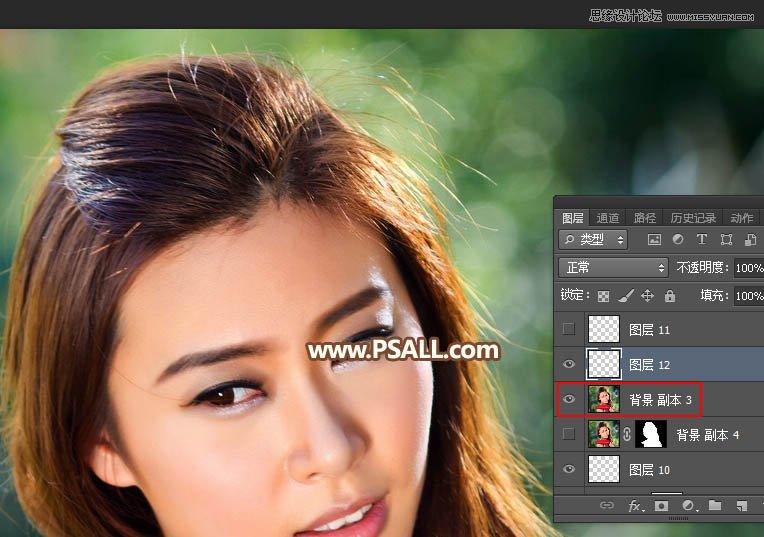Image resolution: width=764 pixels, height=537 pixels.
Task: Hide 图层 12 with its eye icon
Action: 569,364
